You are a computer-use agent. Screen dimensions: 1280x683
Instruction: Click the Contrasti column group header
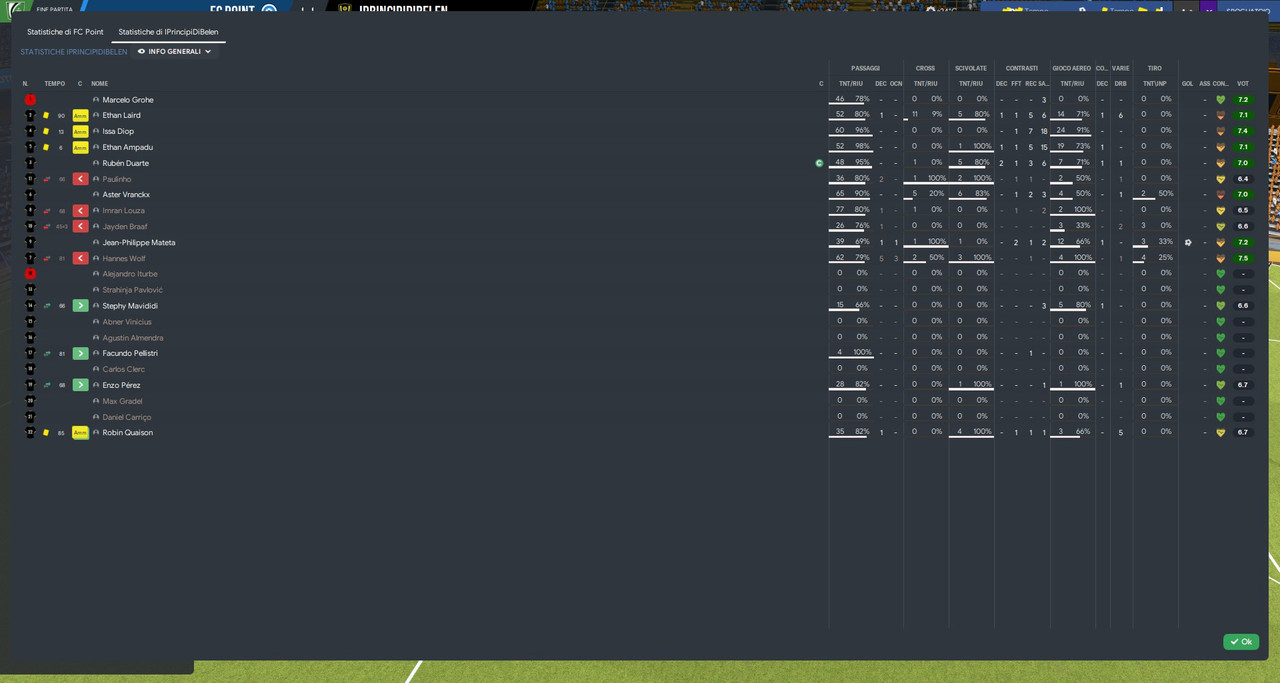pyautogui.click(x=1022, y=68)
